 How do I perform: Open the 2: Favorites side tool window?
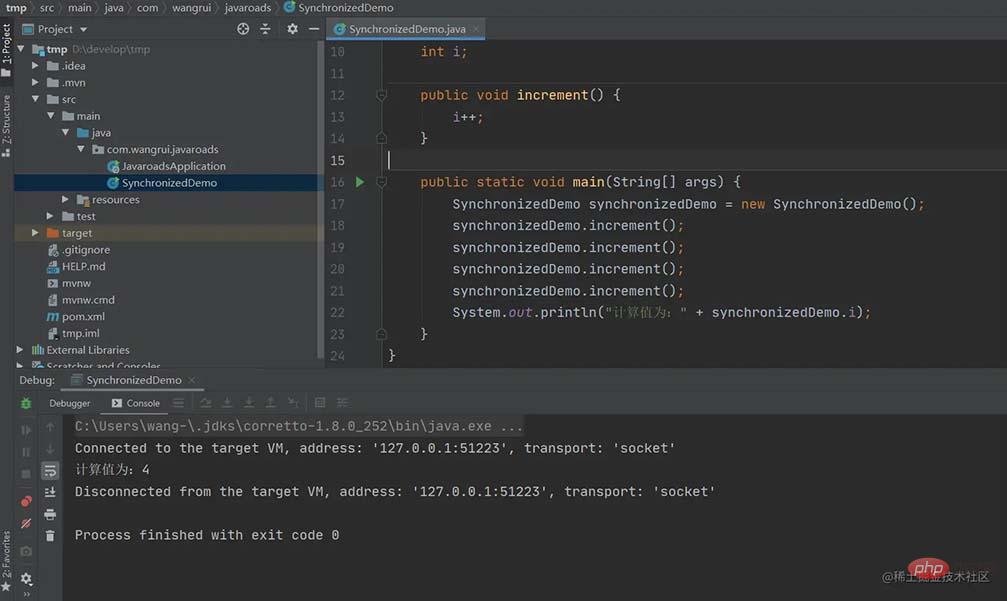tap(6, 561)
